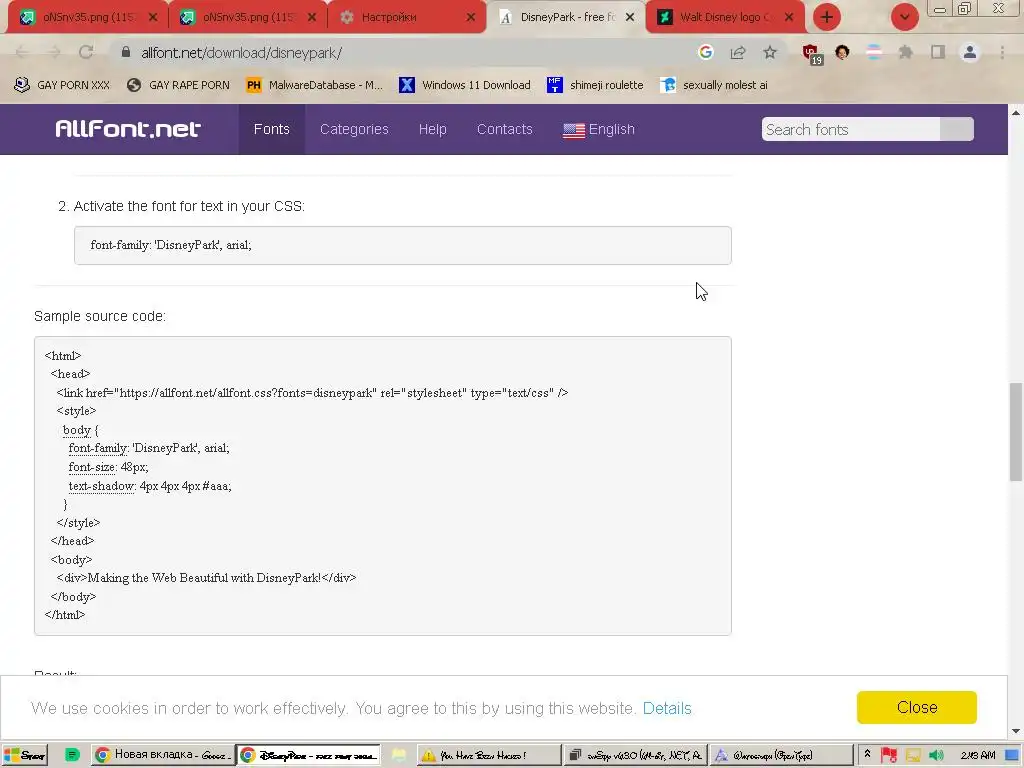Viewport: 1024px width, 768px height.
Task: Click the green quick-launch taskbar icon
Action: 72,756
